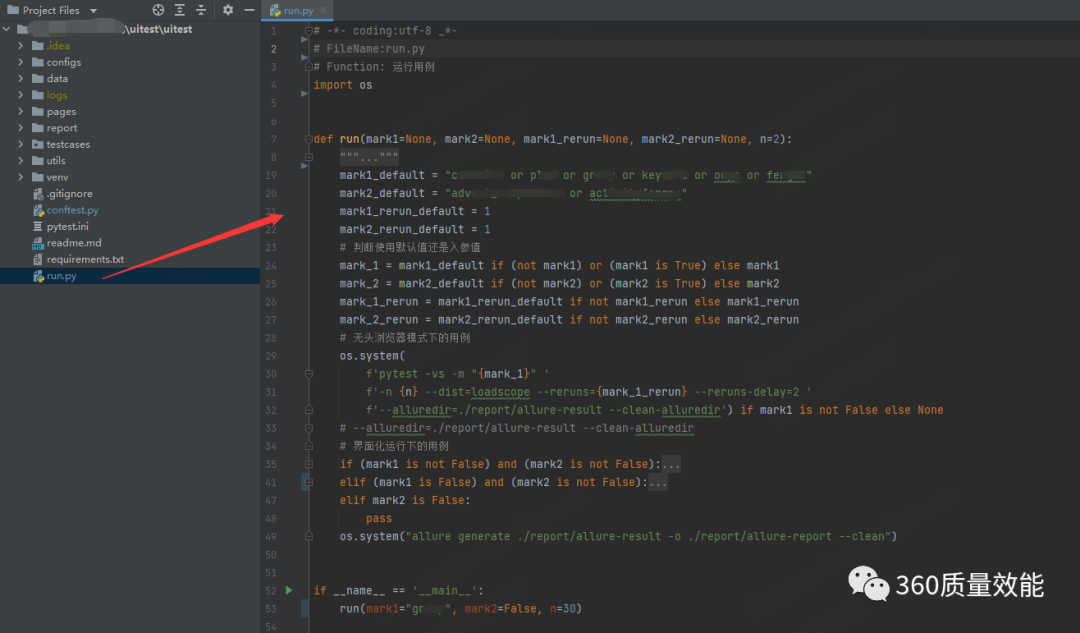Toggle fold for def run function at line 7

(x=309, y=139)
